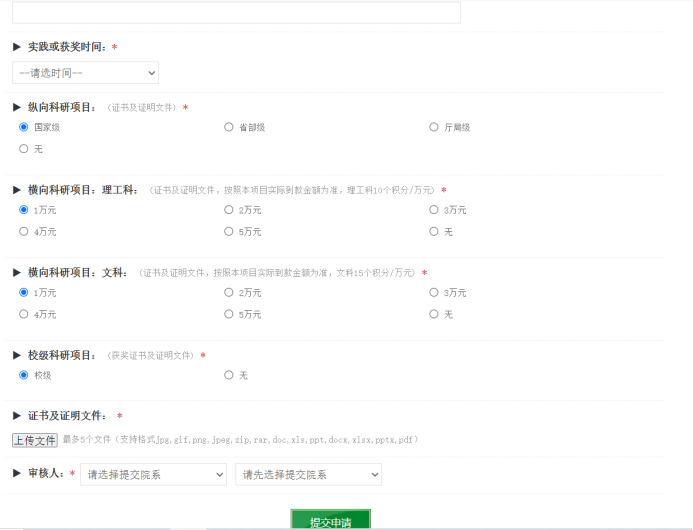
Task: Click the triangle marker beside 证书及证明文件
Action: pyautogui.click(x=17, y=416)
